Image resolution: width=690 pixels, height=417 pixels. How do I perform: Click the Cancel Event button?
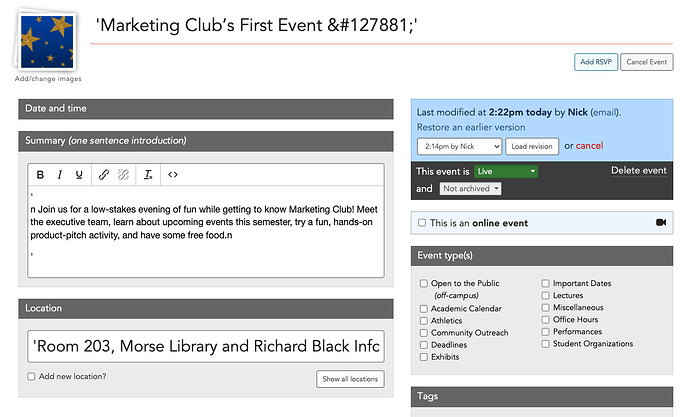[647, 62]
